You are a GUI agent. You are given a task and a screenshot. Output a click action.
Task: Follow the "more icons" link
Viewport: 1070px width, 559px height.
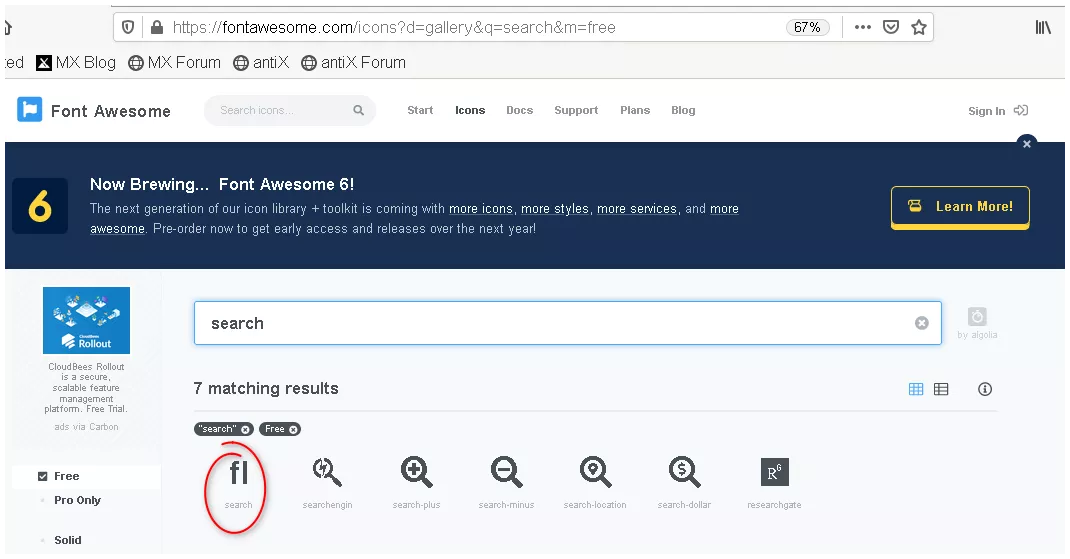480,209
